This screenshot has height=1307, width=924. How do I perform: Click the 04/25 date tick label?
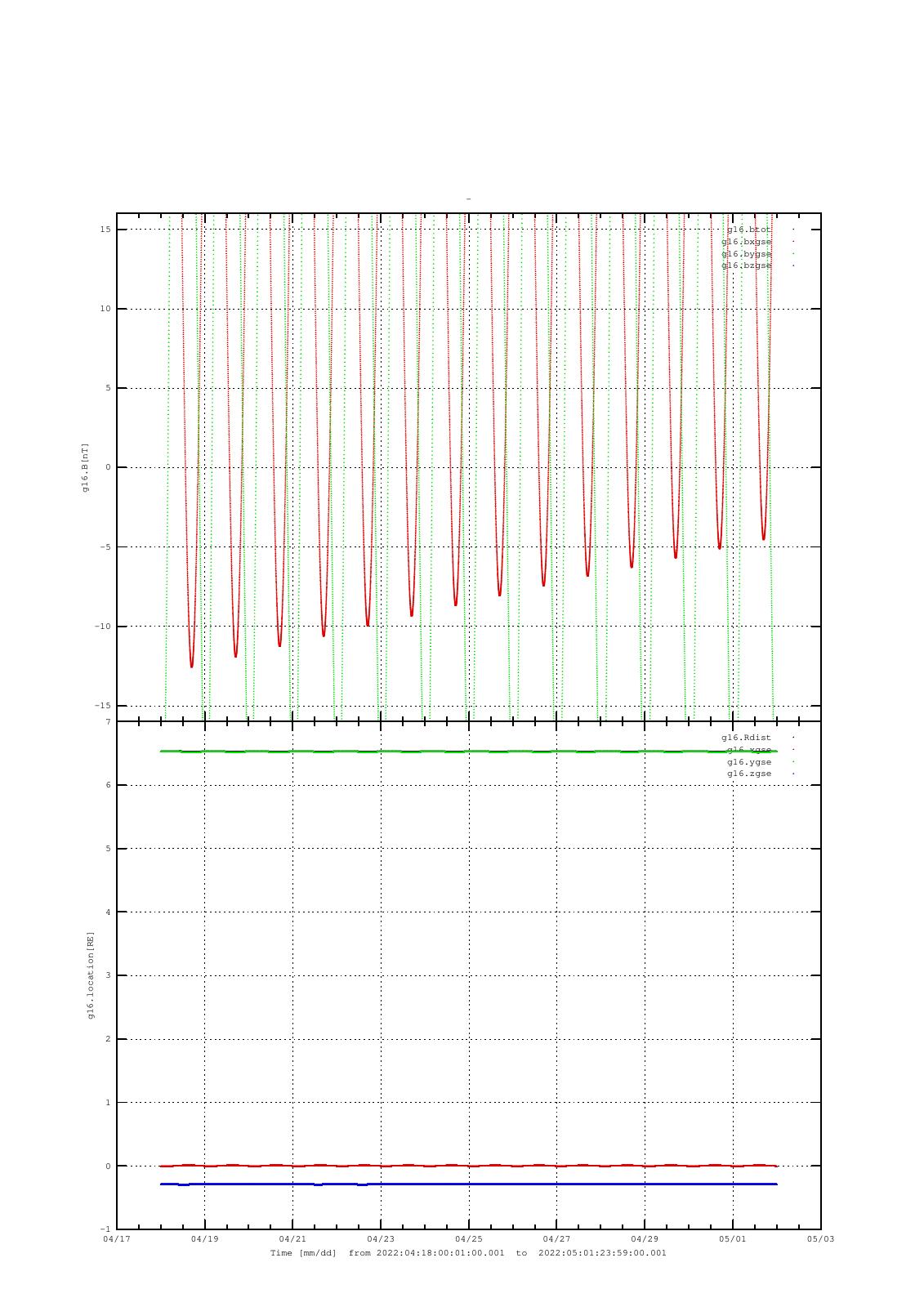[x=469, y=1239]
